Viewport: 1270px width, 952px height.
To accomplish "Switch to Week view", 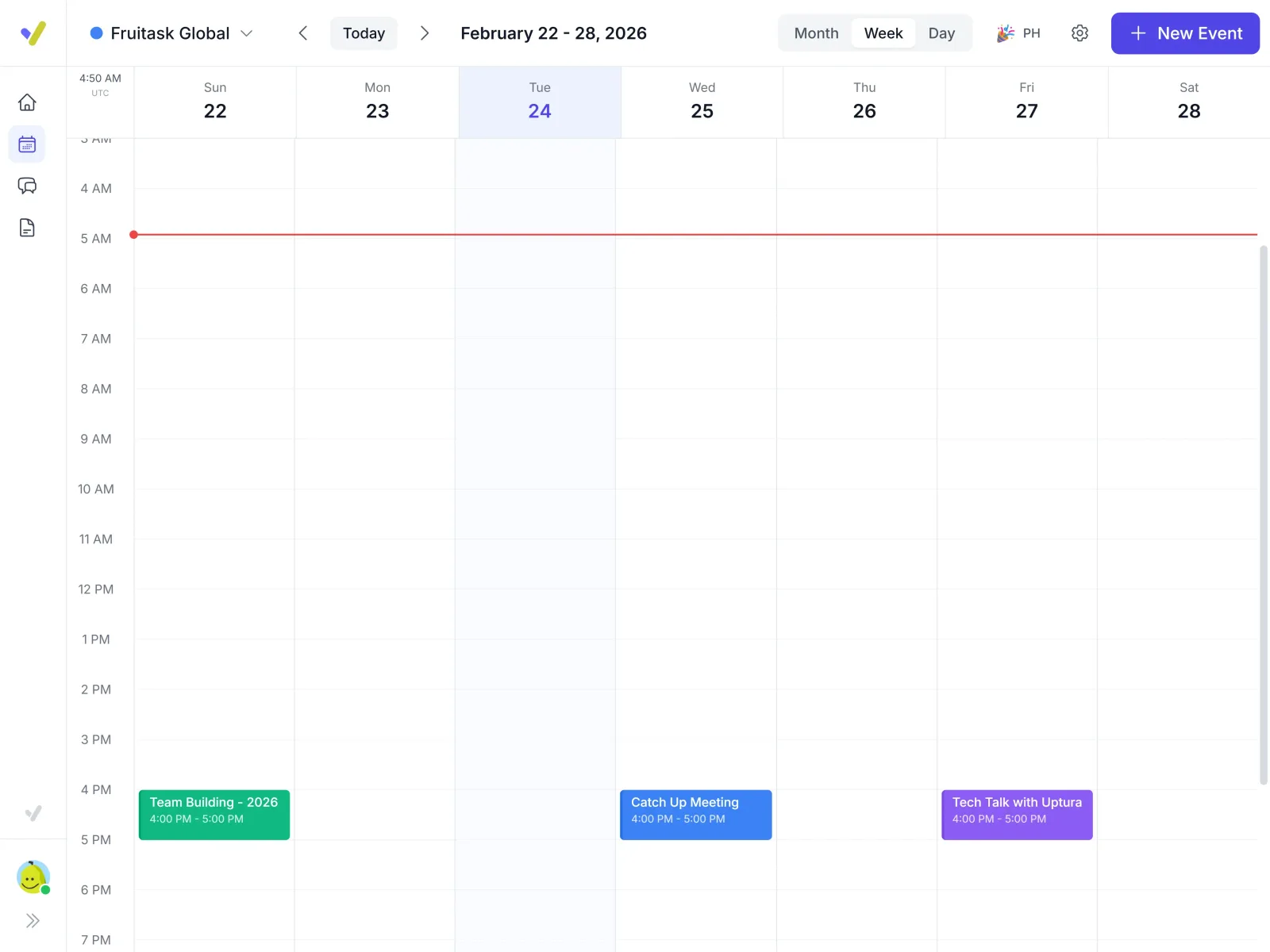I will tap(883, 33).
